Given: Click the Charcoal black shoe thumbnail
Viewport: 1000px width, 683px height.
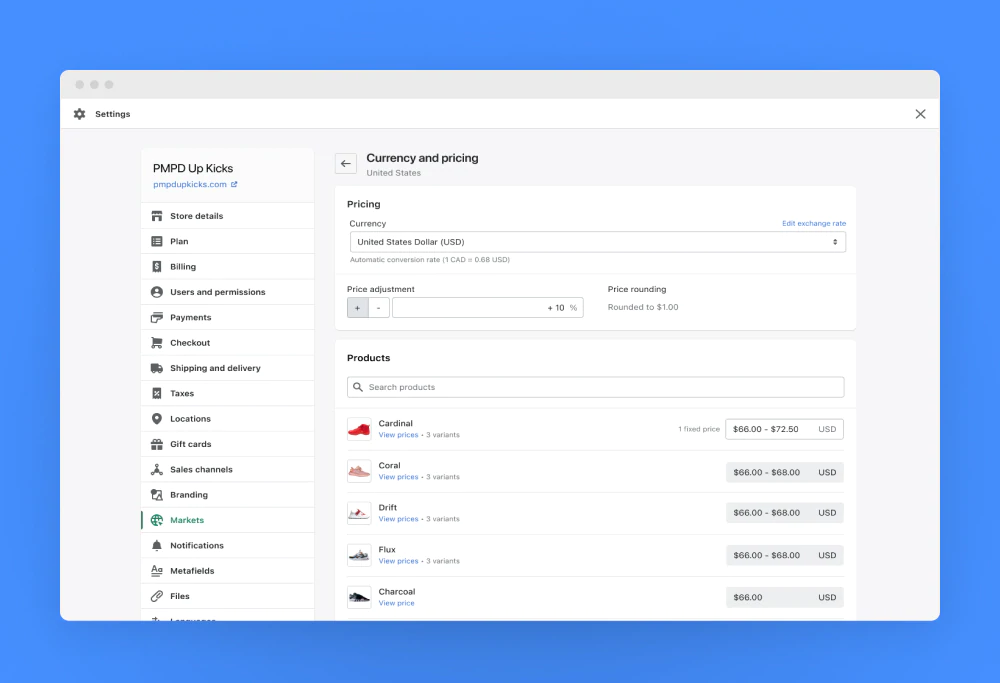Looking at the screenshot, I should [x=359, y=598].
